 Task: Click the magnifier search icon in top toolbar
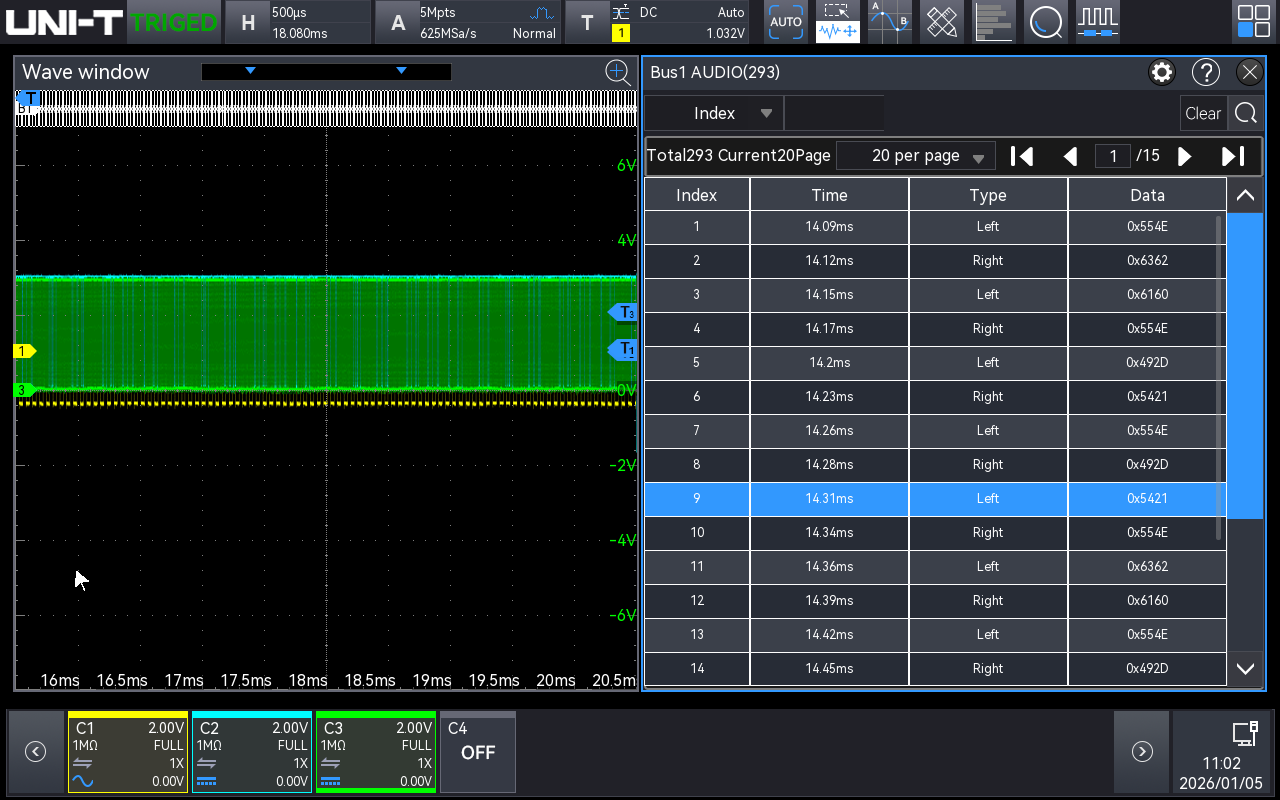(x=1045, y=22)
